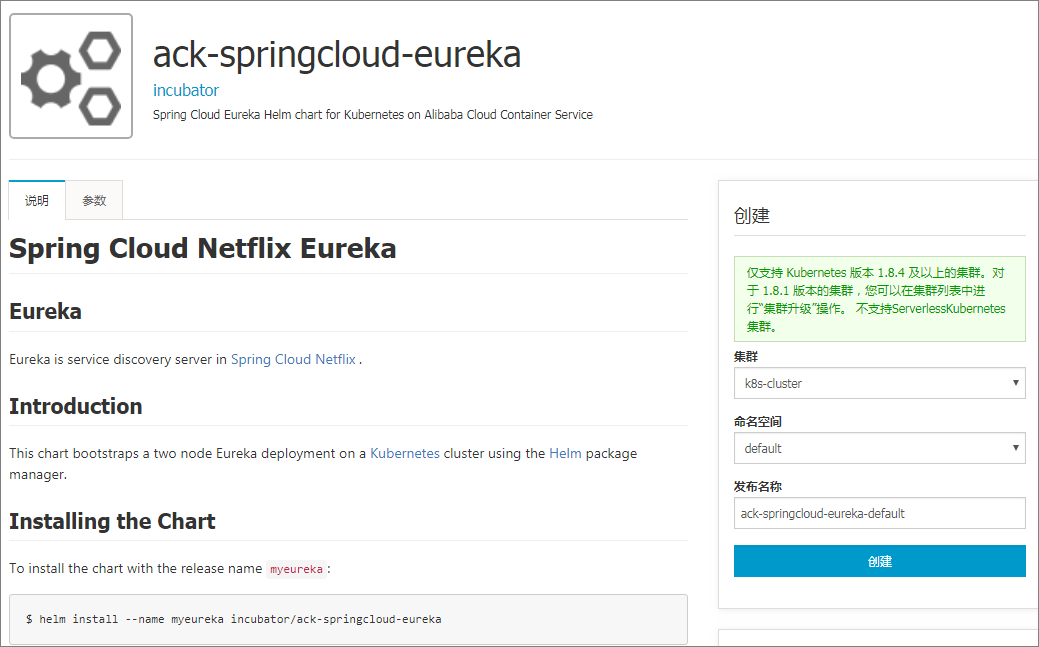This screenshot has width=1039, height=647.
Task: Follow the Helm hyperlink
Action: click(x=565, y=453)
